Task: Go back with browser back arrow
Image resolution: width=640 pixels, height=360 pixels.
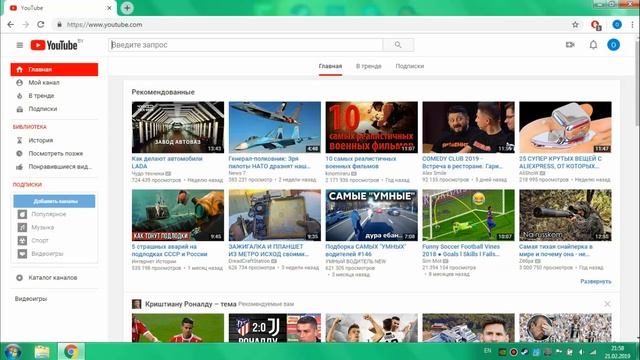Action: 11,24
